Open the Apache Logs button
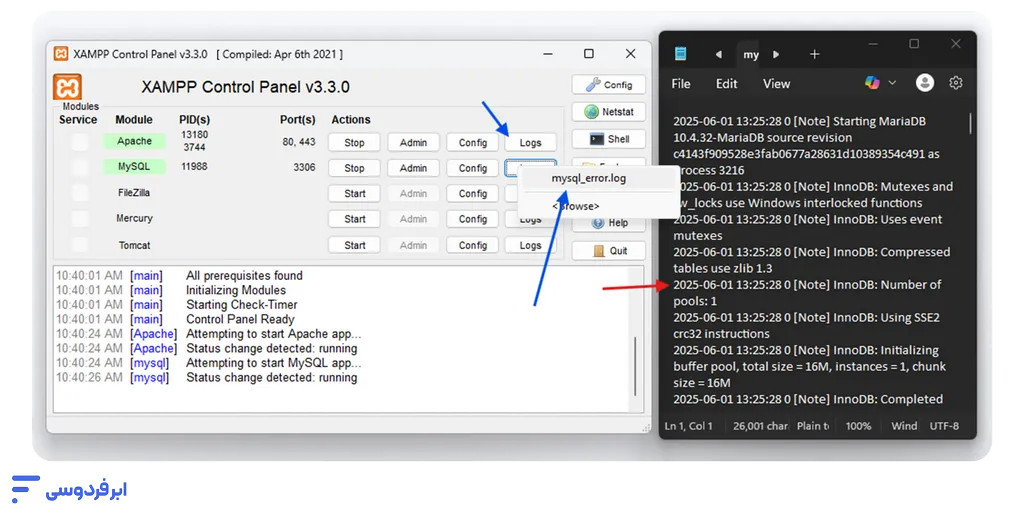Viewport: 1024px width, 515px height. (x=530, y=142)
